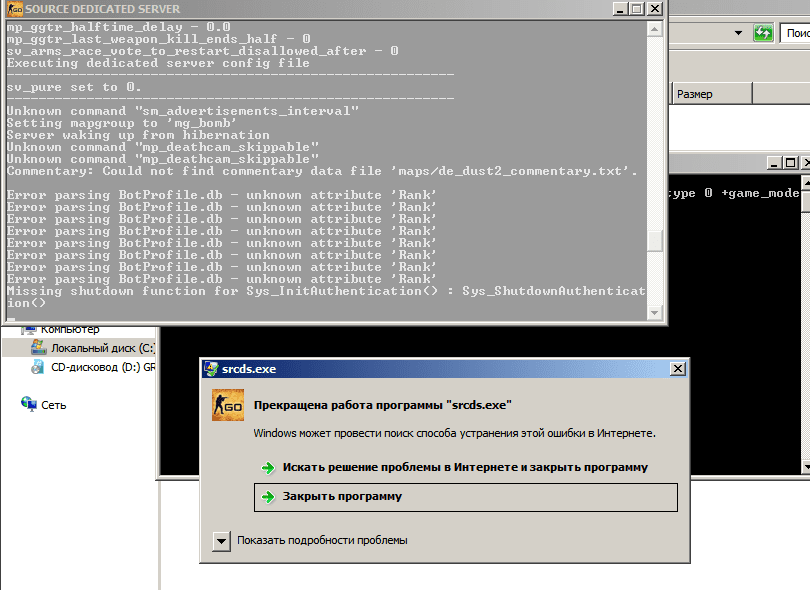The image size is (810, 590).
Task: Click the Commentary de_dust2_commentary.txt line
Action: tap(322, 172)
